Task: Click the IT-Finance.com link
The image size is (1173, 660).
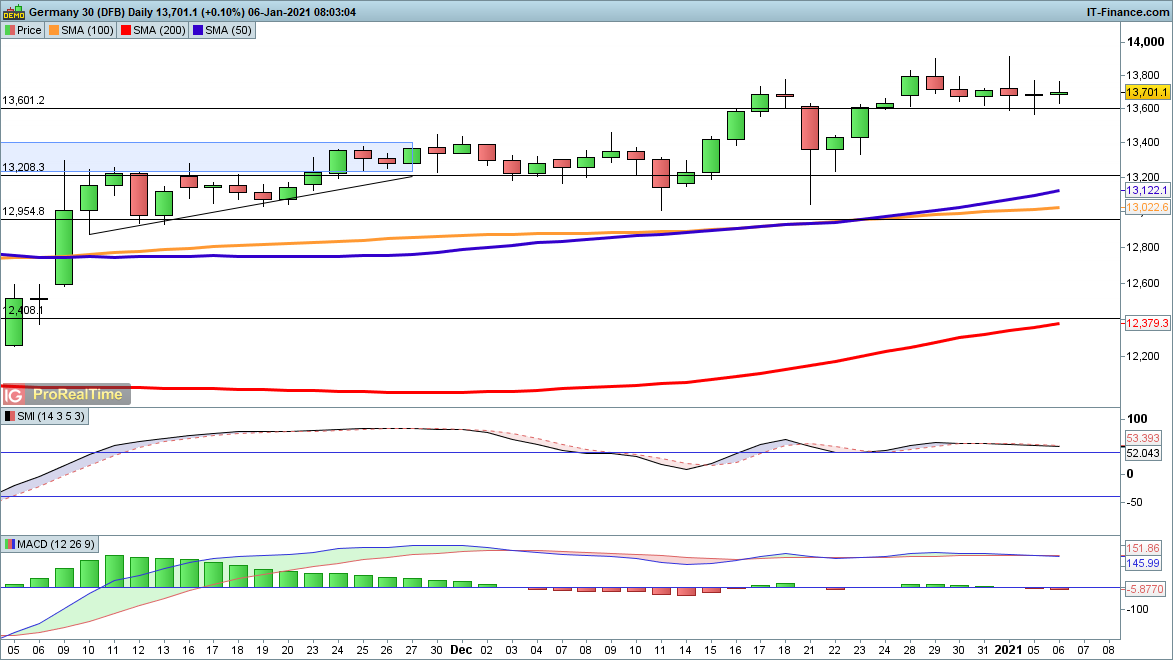Action: coord(1126,11)
